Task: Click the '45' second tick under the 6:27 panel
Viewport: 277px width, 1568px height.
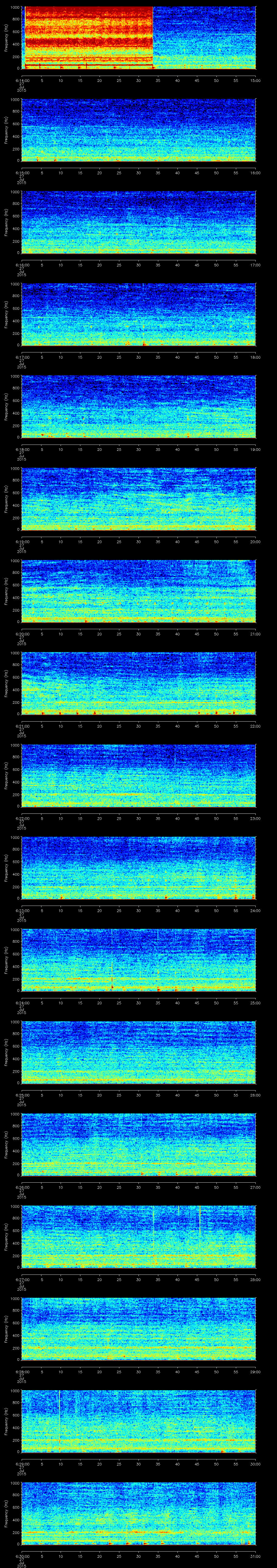Action: pyautogui.click(x=197, y=1279)
